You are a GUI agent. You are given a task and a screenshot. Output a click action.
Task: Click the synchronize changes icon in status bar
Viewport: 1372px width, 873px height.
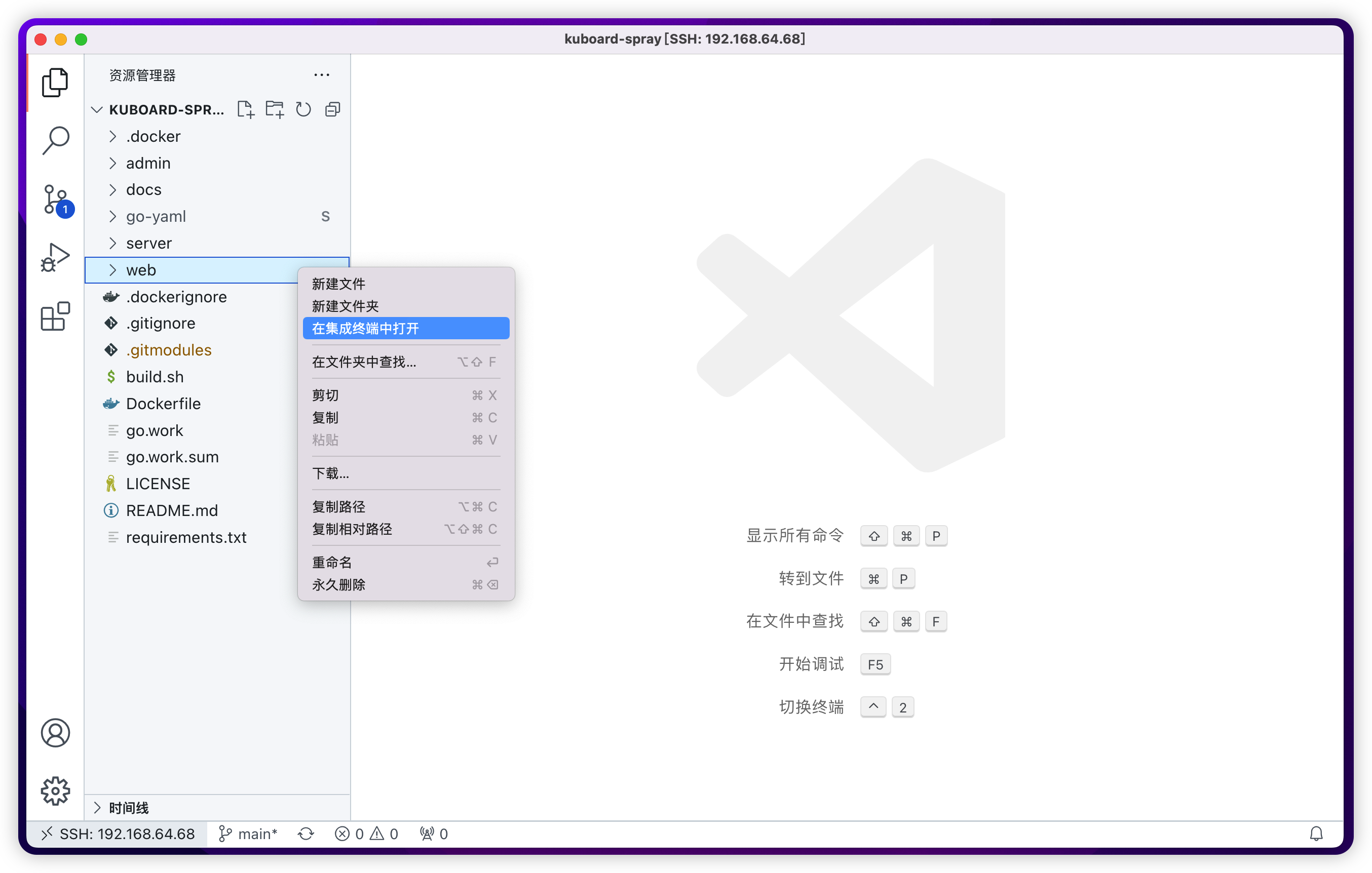tap(306, 834)
